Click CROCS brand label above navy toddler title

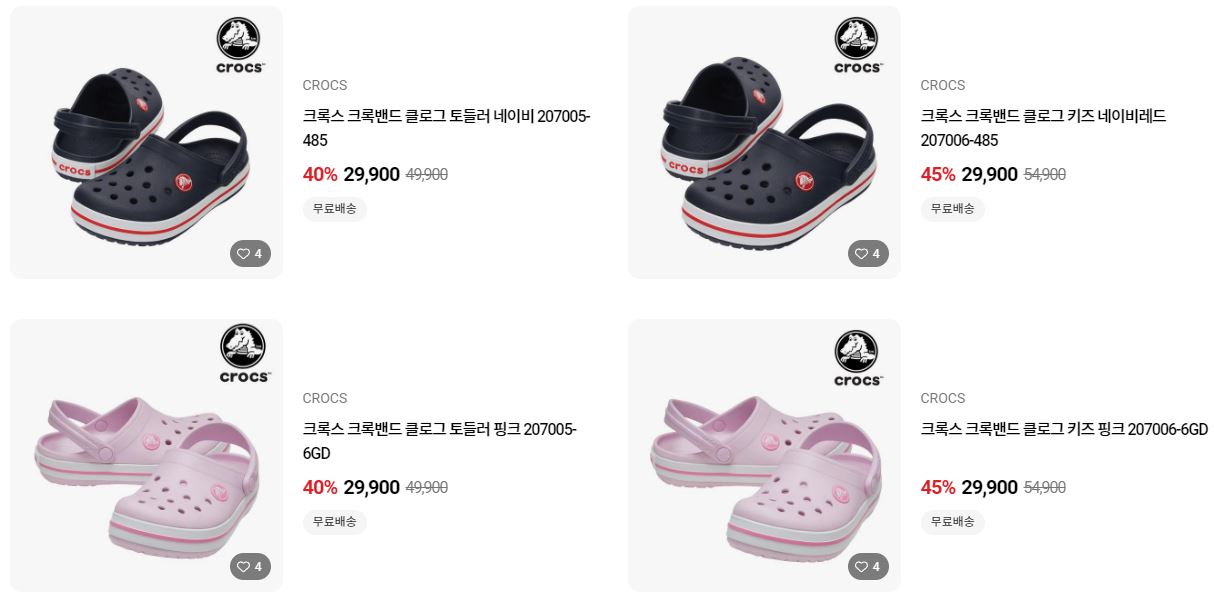[x=325, y=85]
